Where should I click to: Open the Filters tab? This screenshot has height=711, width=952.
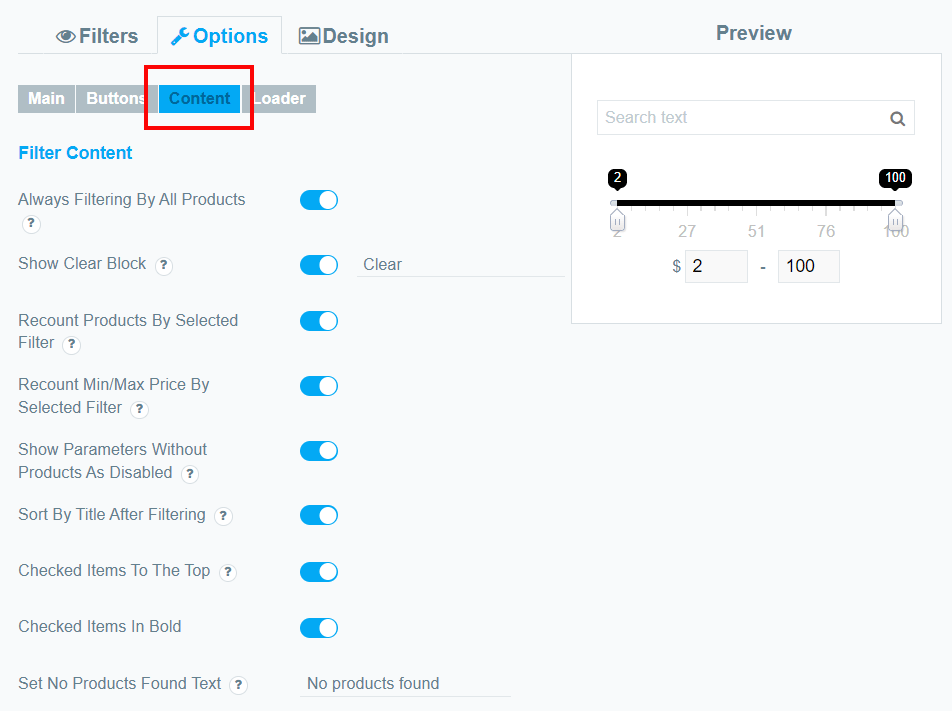point(97,36)
